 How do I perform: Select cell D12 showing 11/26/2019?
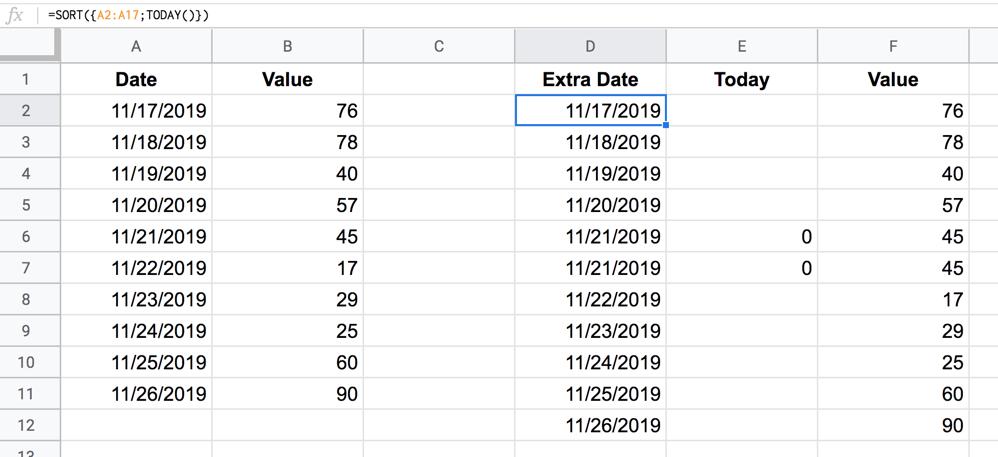(x=590, y=425)
